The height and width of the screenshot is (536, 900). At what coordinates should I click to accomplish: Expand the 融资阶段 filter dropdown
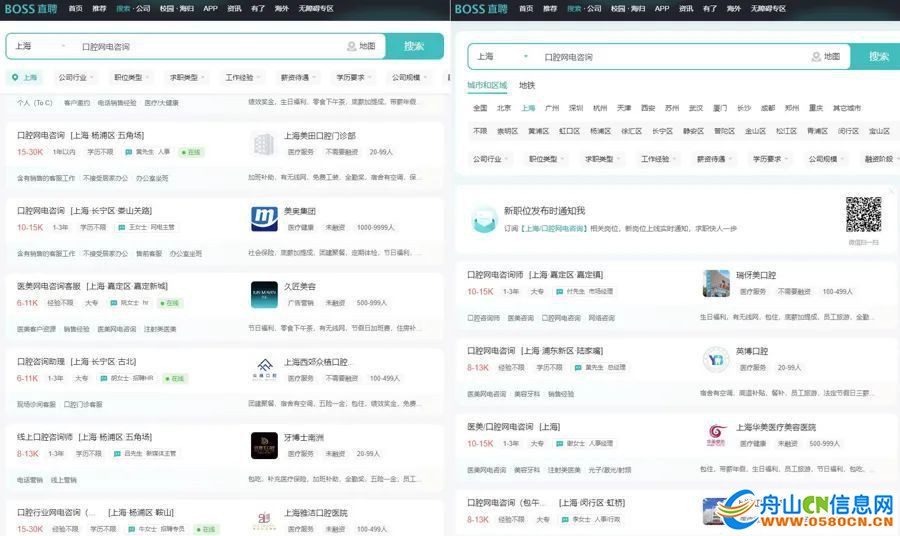[x=882, y=159]
